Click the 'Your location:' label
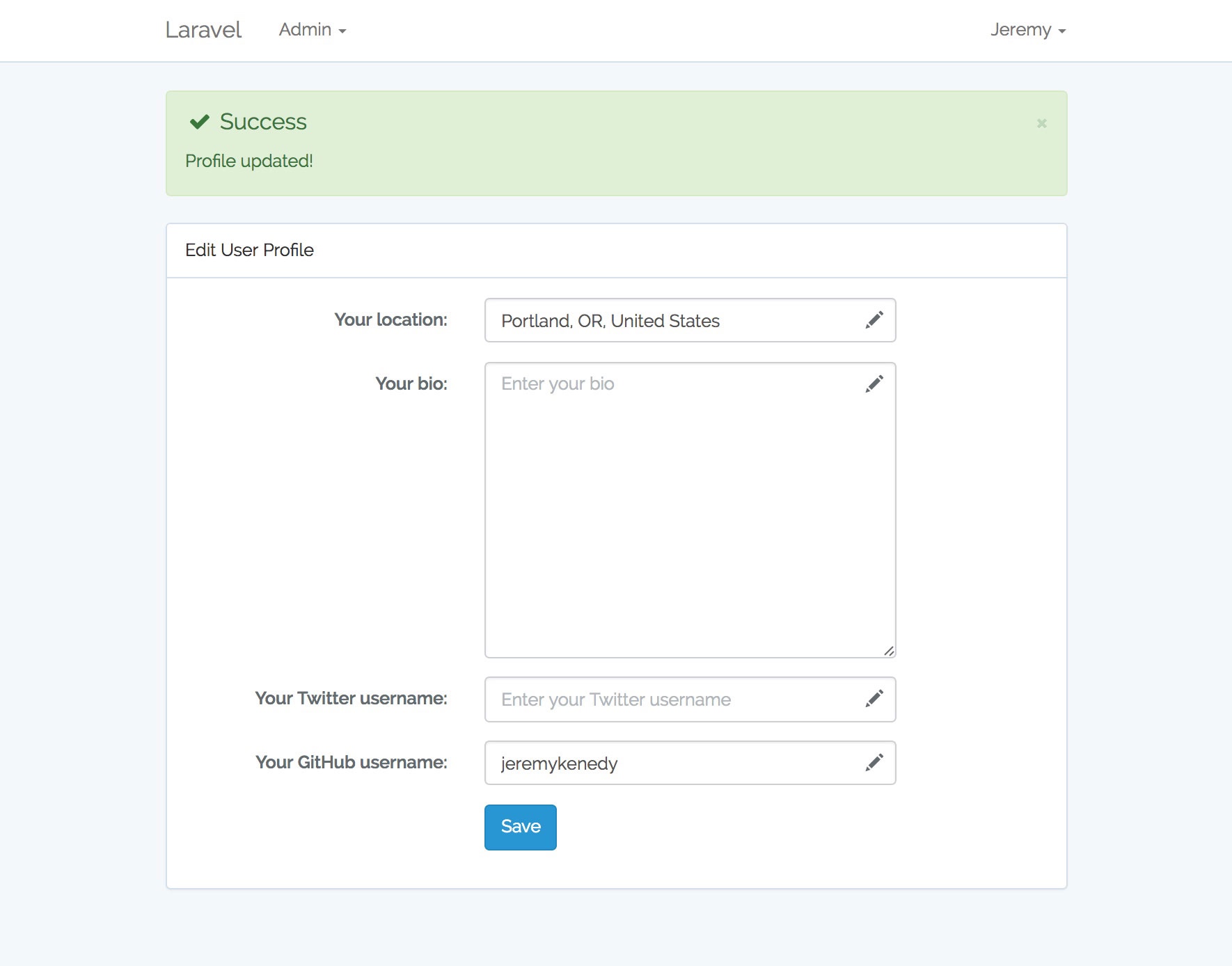Screen dimensions: 1232x966 click(390, 319)
